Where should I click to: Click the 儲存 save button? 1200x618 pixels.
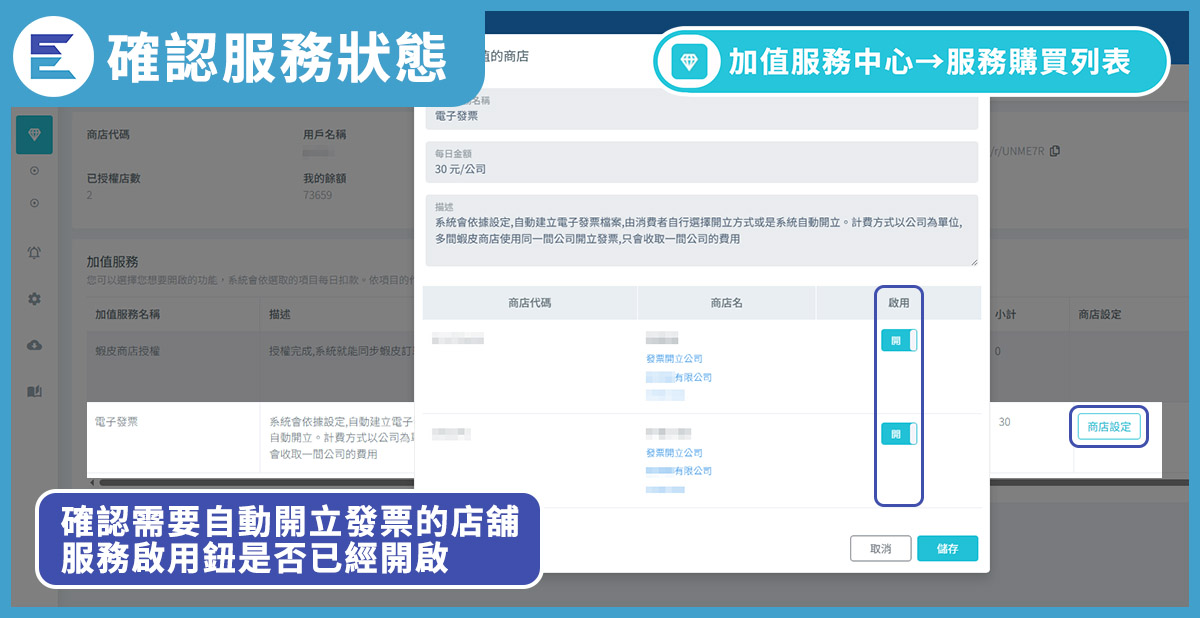coord(947,548)
